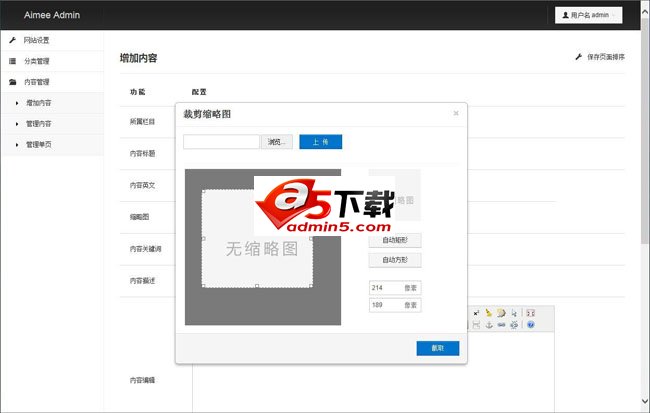Click the 内容英文 row label
The width and height of the screenshot is (650, 413).
pyautogui.click(x=142, y=185)
